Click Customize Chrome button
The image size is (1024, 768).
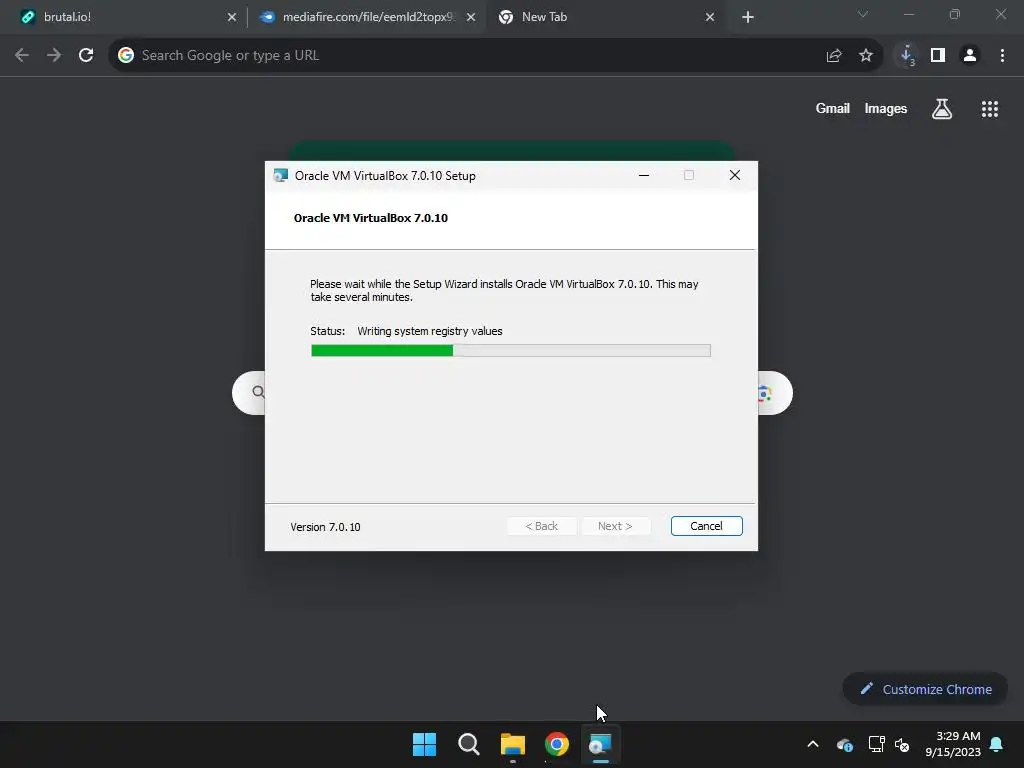(x=925, y=689)
